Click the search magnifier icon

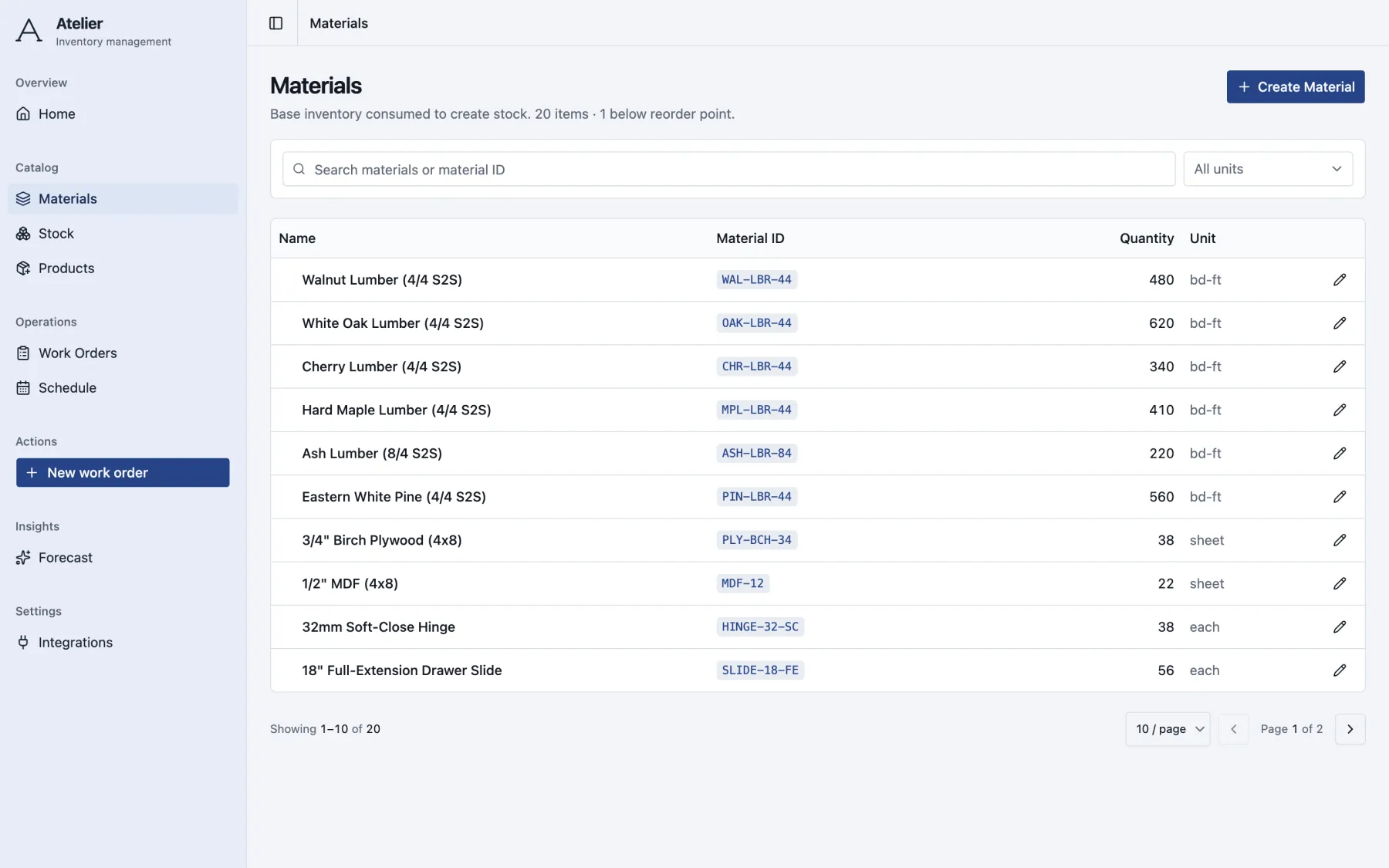point(299,169)
